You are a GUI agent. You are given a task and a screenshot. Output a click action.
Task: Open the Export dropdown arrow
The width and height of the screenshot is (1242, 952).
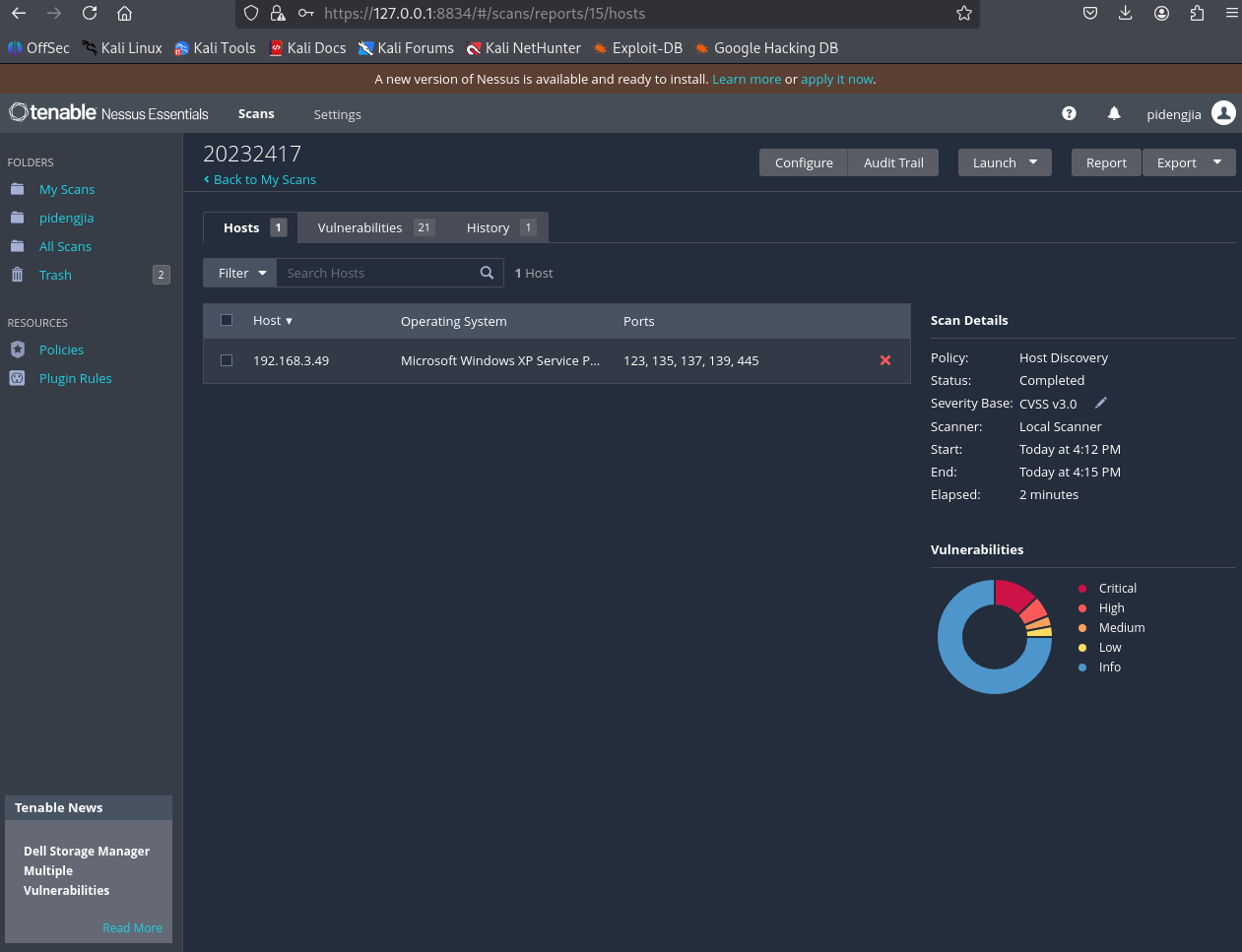[x=1217, y=162]
